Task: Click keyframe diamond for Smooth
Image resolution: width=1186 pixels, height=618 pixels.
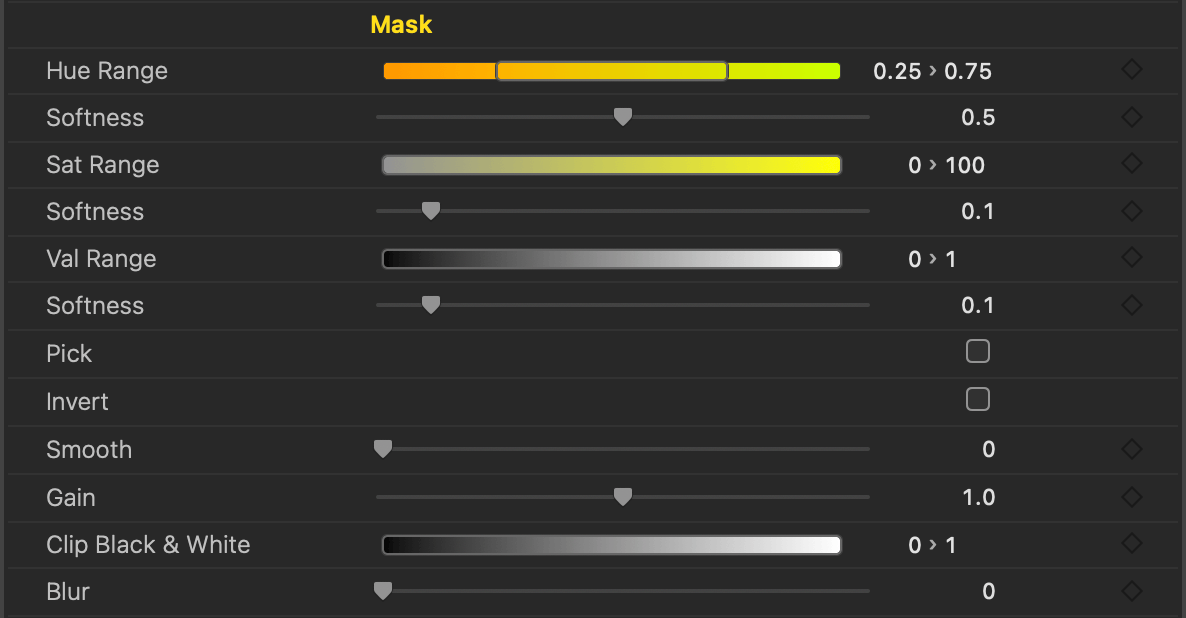Action: tap(1131, 449)
